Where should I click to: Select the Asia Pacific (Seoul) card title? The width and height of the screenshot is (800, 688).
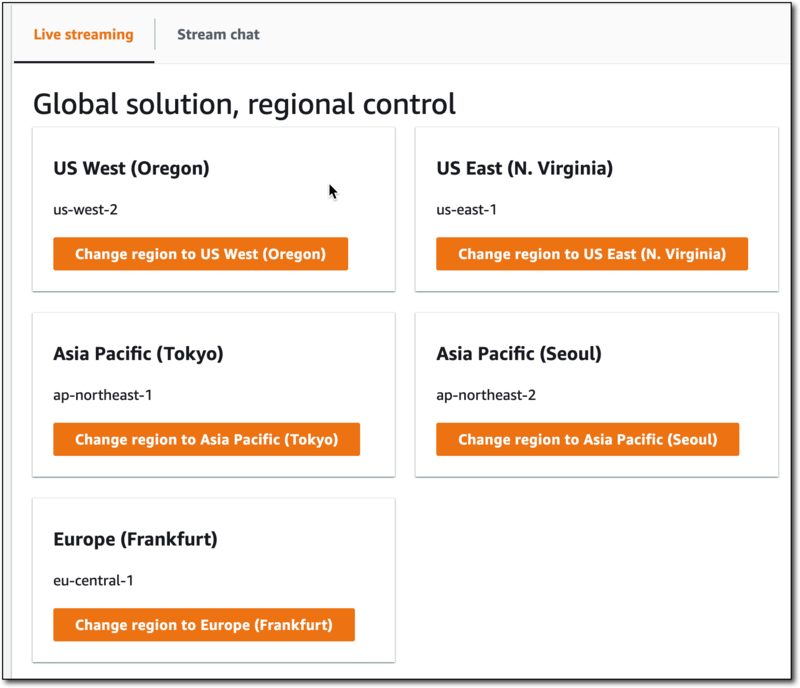(519, 354)
